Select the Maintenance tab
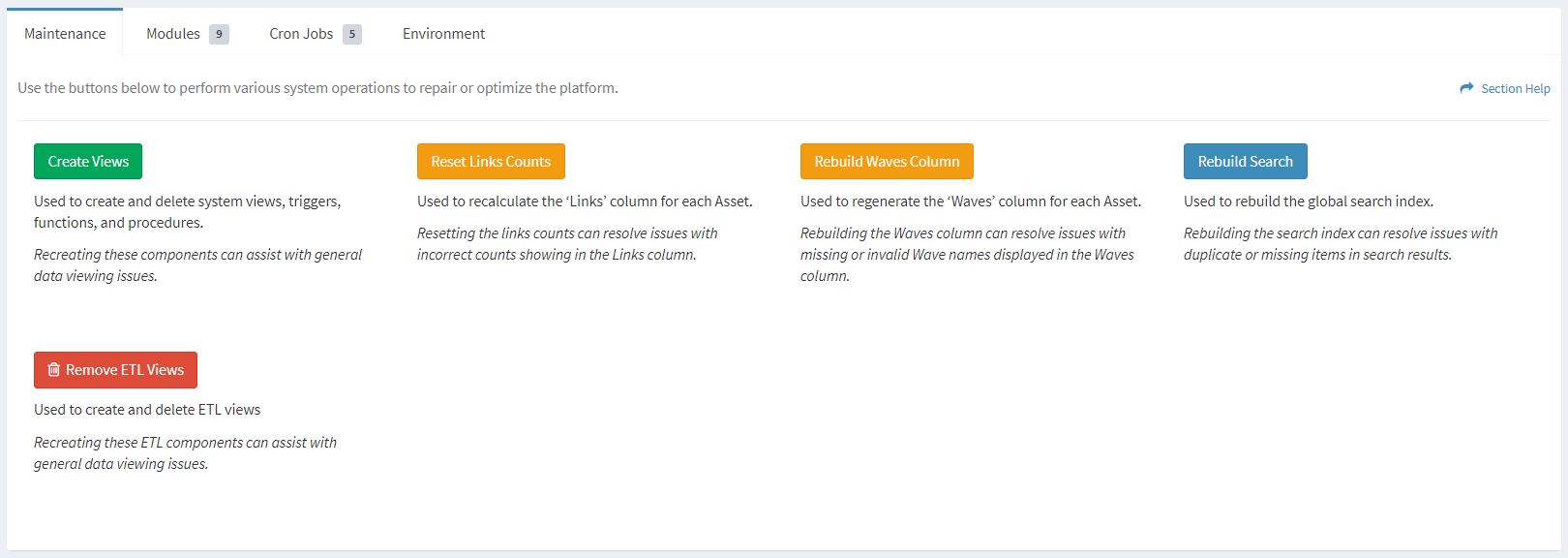This screenshot has height=558, width=1568. (65, 33)
